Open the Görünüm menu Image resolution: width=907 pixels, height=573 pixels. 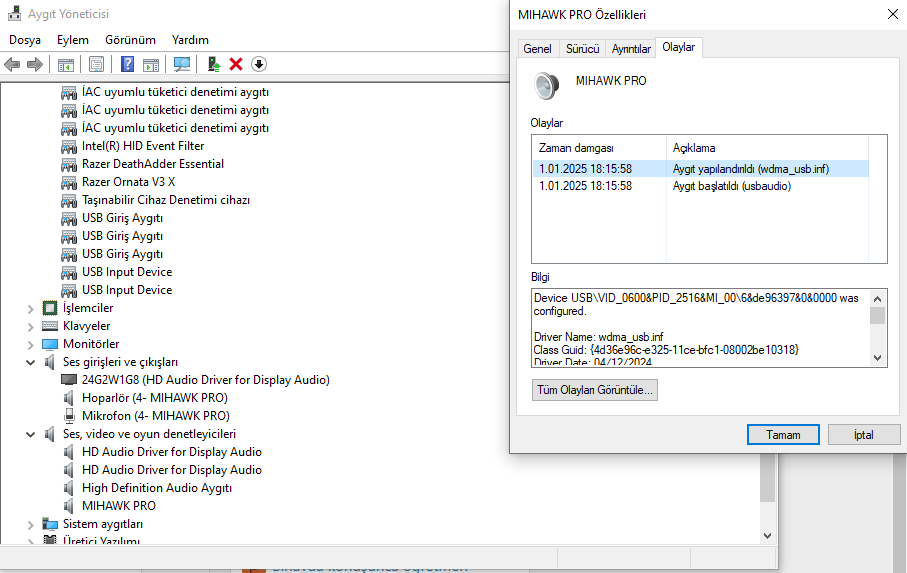(130, 40)
